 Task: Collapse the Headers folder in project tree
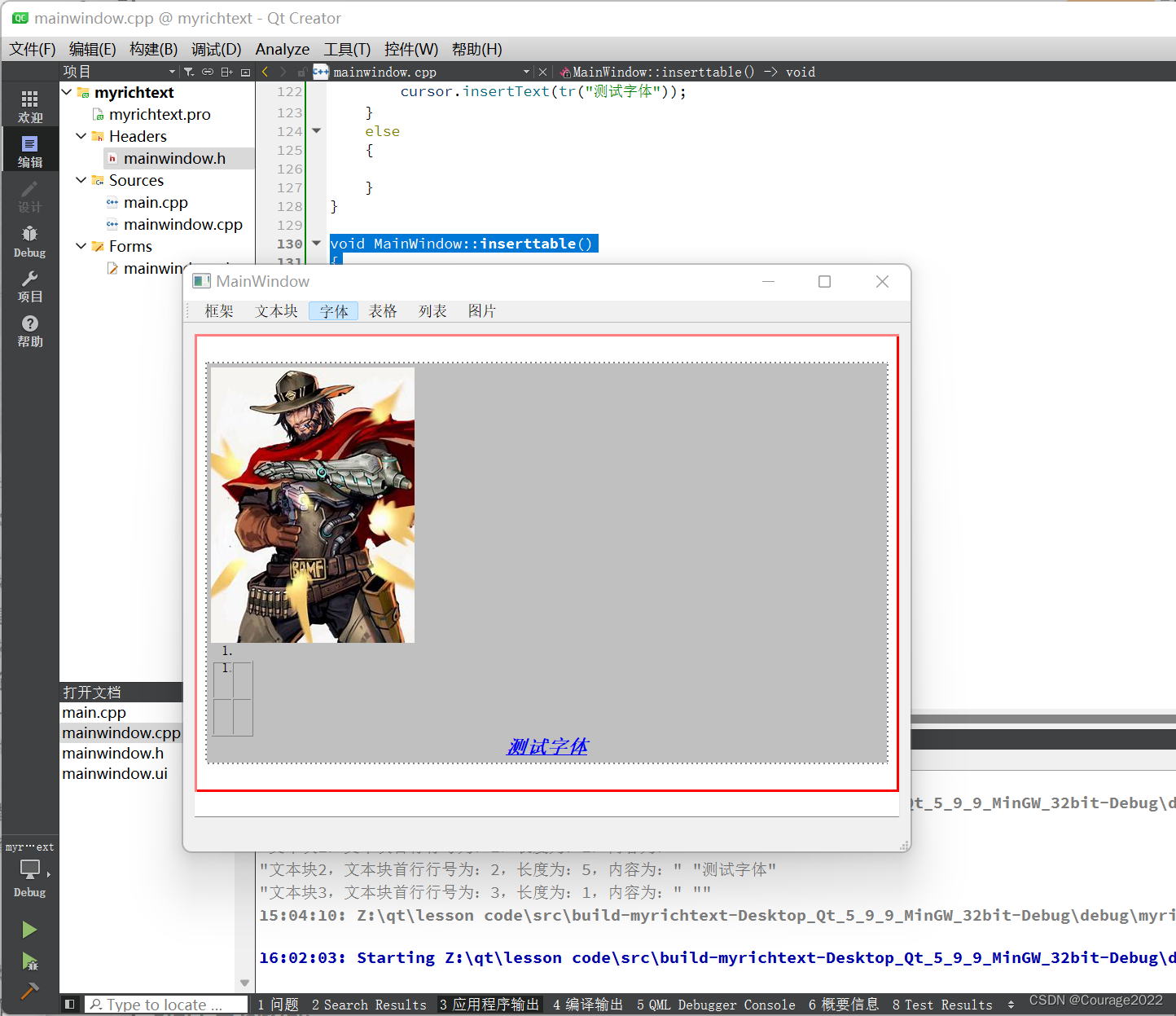tap(80, 136)
